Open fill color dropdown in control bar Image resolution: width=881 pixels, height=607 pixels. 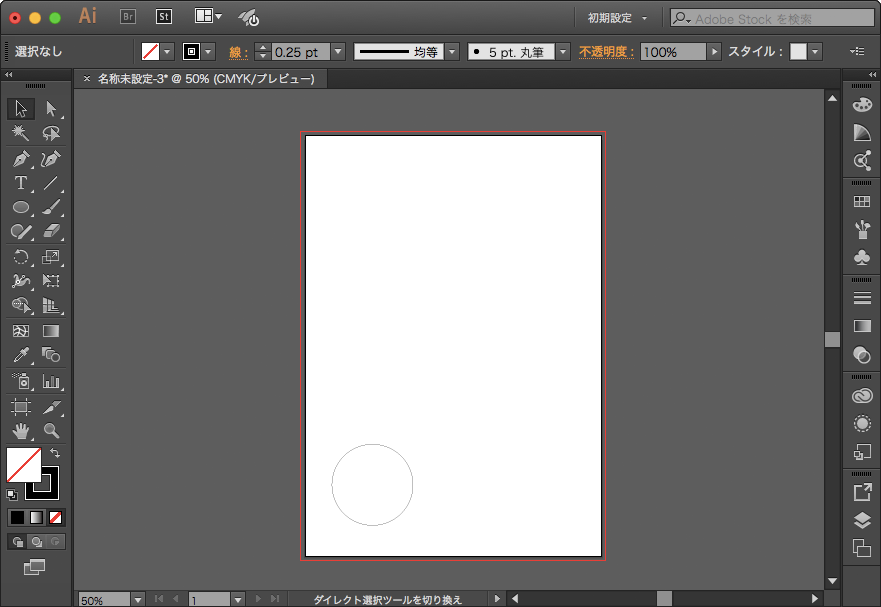click(x=167, y=52)
